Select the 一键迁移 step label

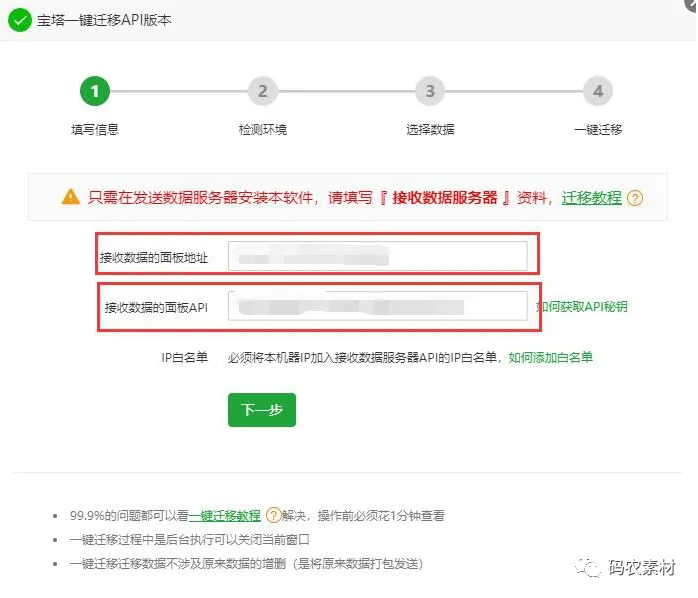(598, 130)
